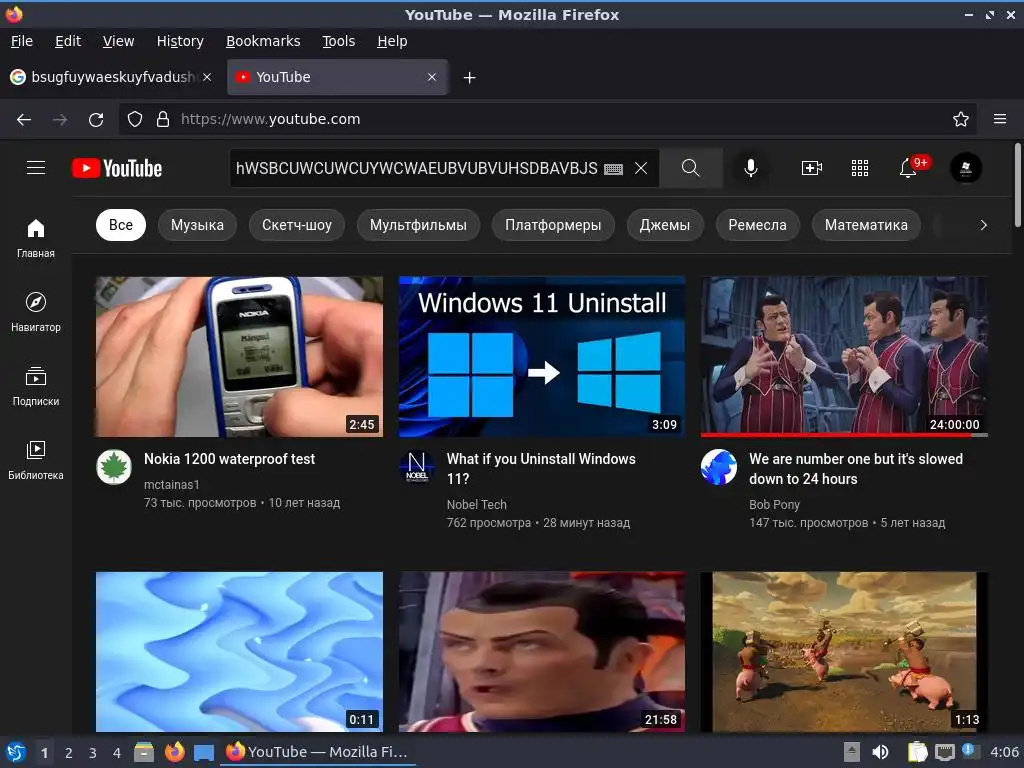Open the Bookmarks menu
1024x768 pixels.
click(x=263, y=41)
